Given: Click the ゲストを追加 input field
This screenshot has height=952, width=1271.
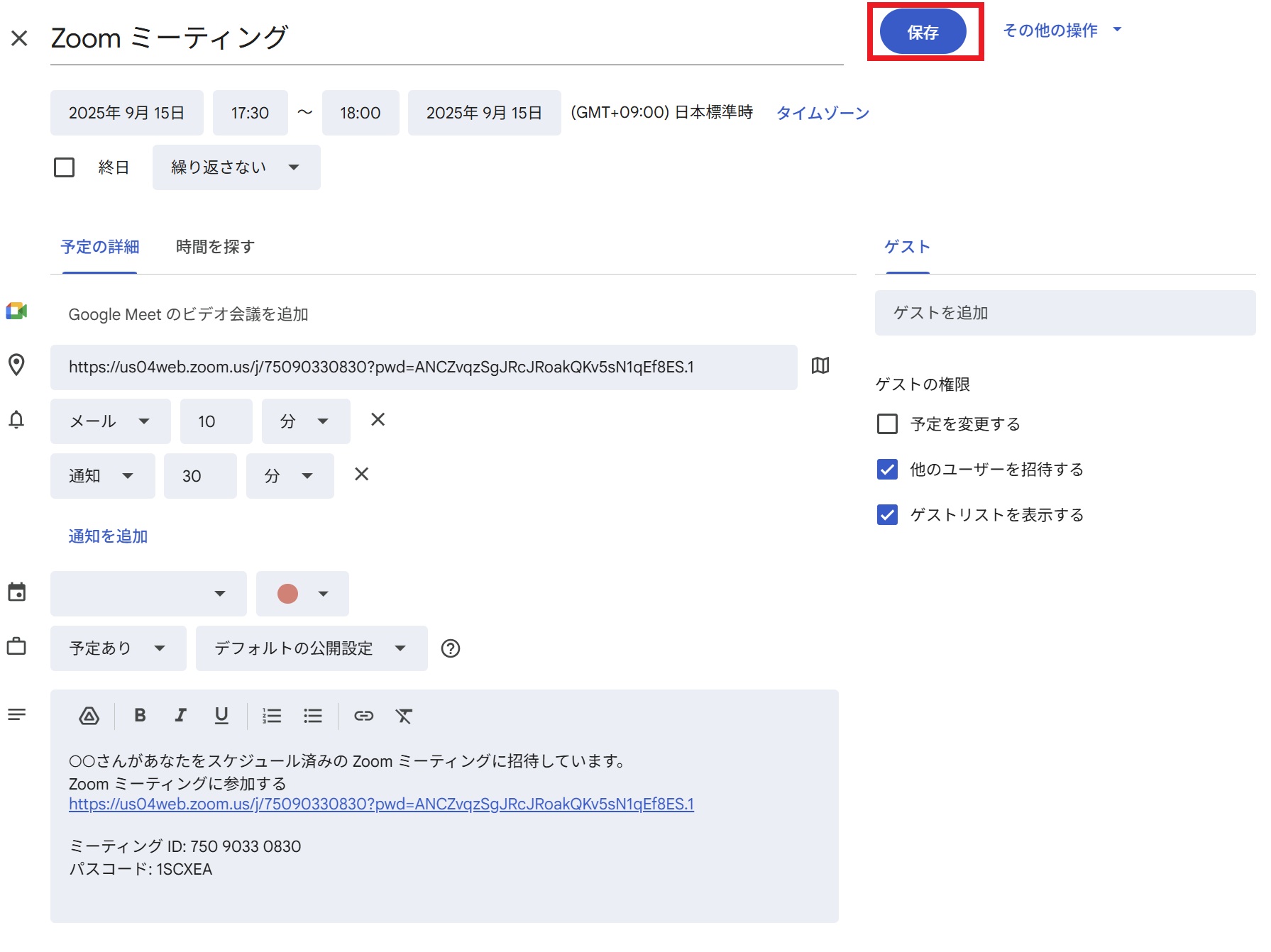Looking at the screenshot, I should [x=1064, y=313].
